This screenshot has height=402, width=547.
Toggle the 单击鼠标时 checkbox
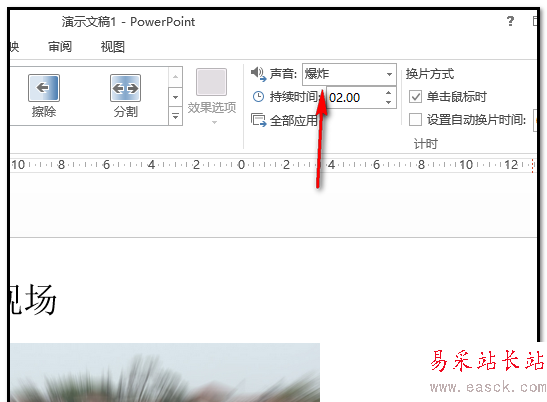pos(415,97)
